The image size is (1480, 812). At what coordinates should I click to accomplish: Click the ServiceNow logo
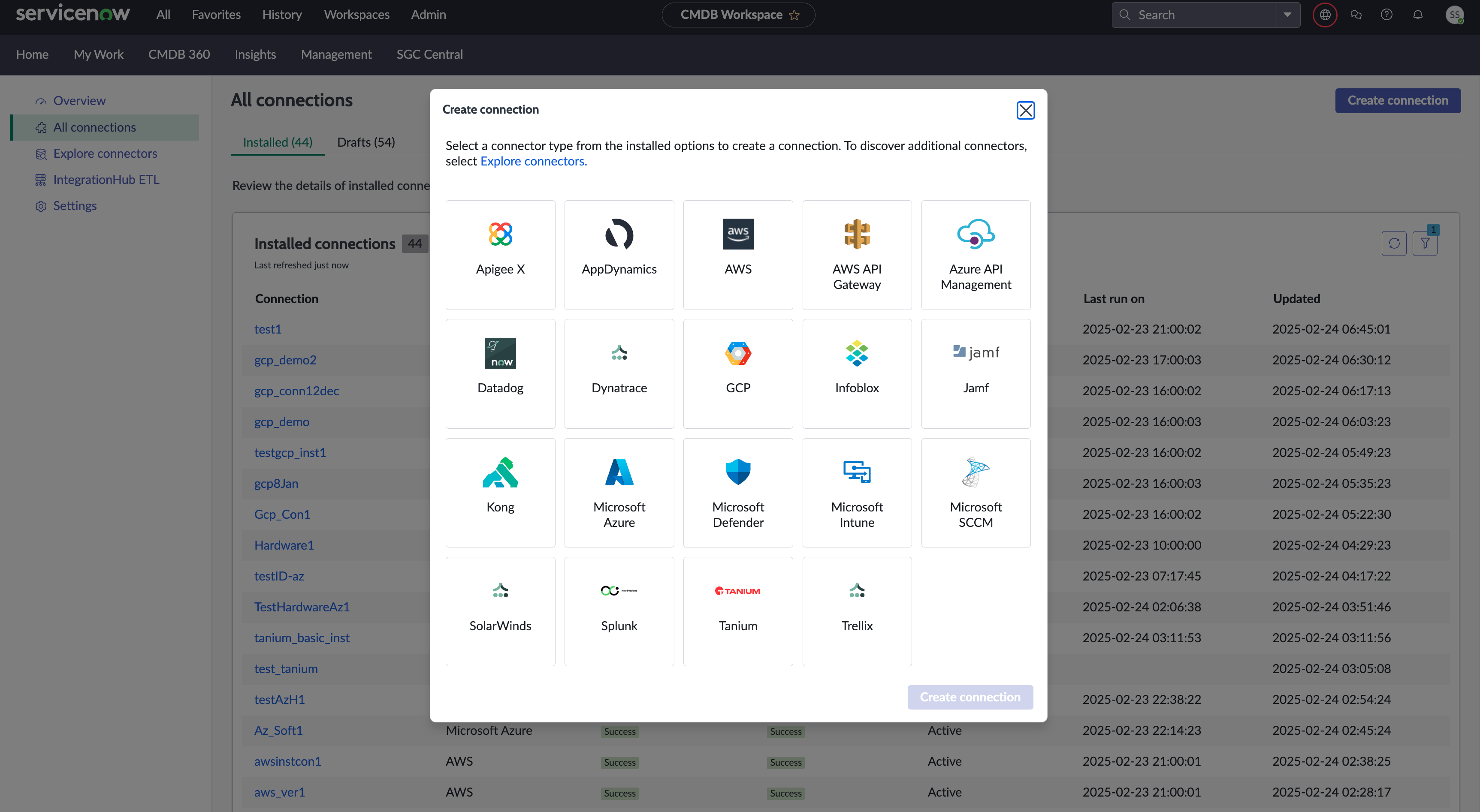click(73, 14)
